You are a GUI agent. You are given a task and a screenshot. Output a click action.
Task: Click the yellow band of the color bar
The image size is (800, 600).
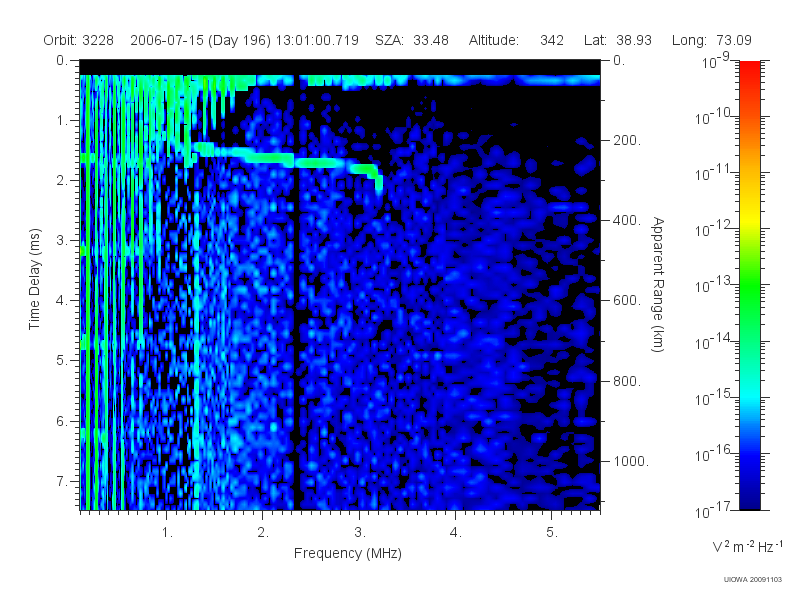click(750, 222)
